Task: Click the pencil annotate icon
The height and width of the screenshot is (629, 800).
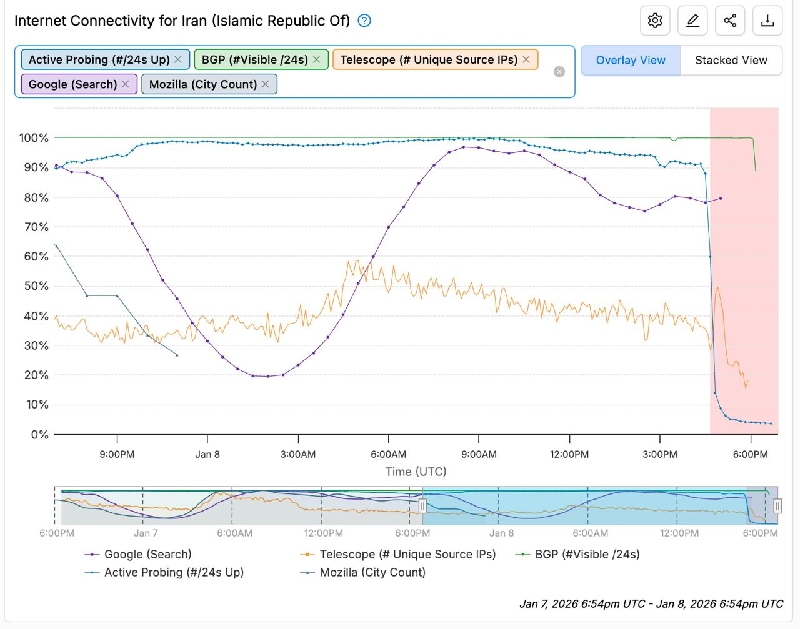Action: pos(692,21)
